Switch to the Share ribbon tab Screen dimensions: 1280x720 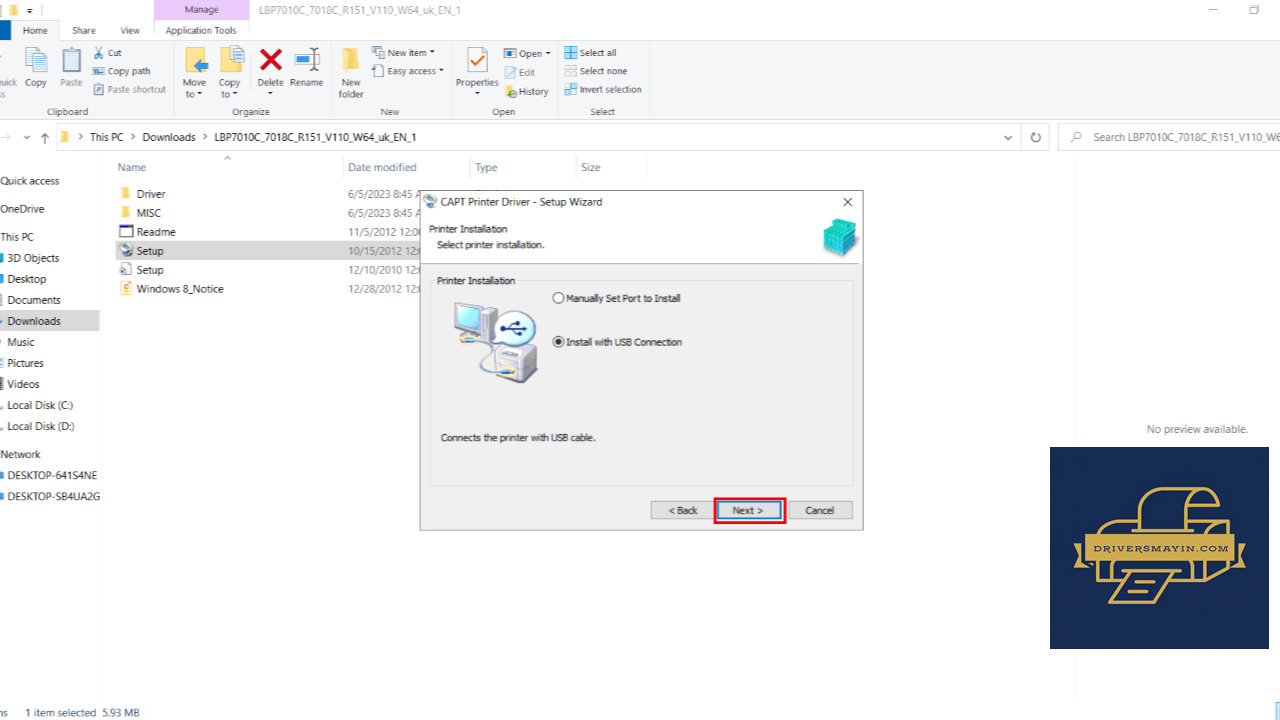[84, 31]
